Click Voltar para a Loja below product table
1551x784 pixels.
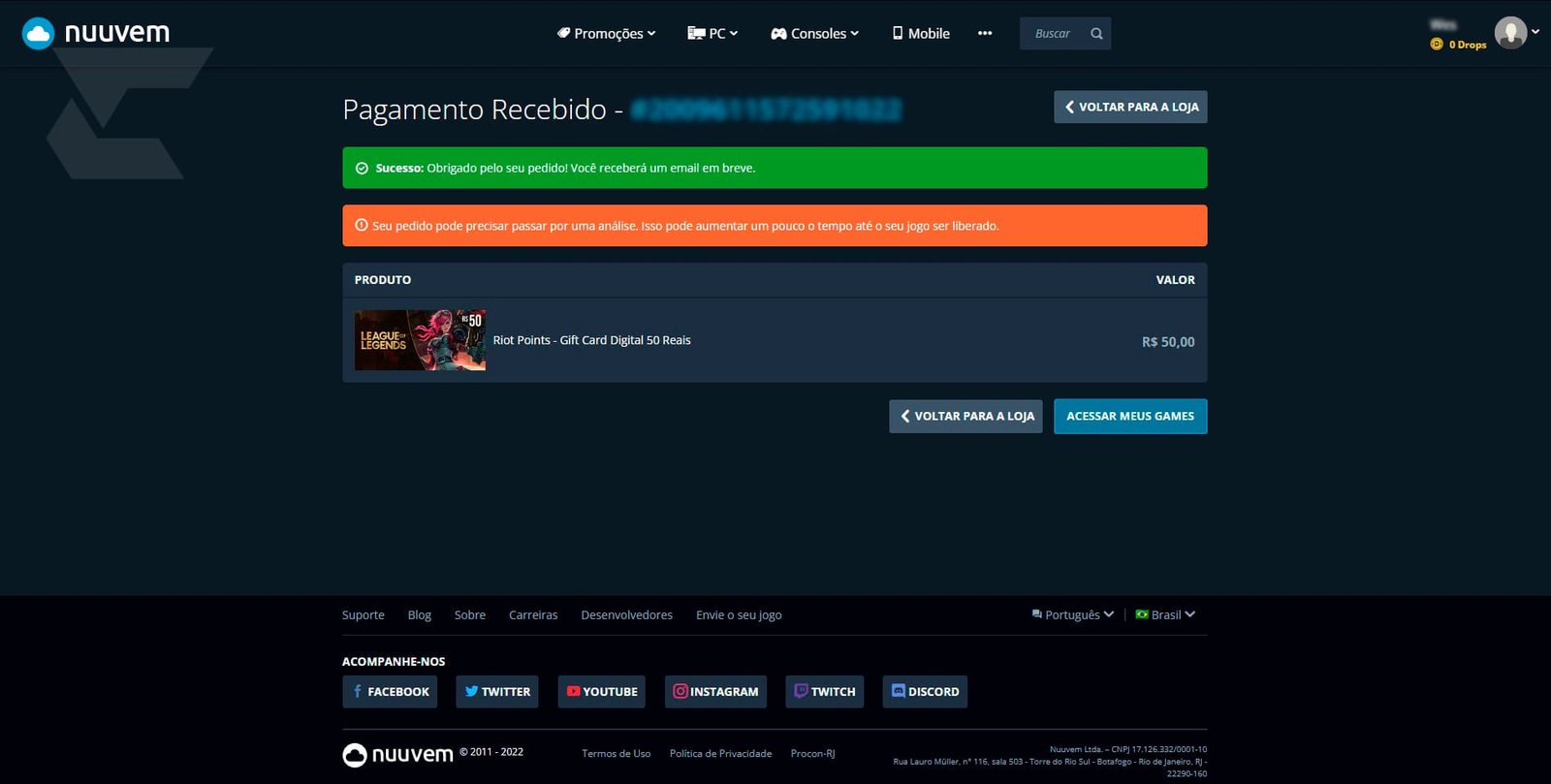pos(965,416)
